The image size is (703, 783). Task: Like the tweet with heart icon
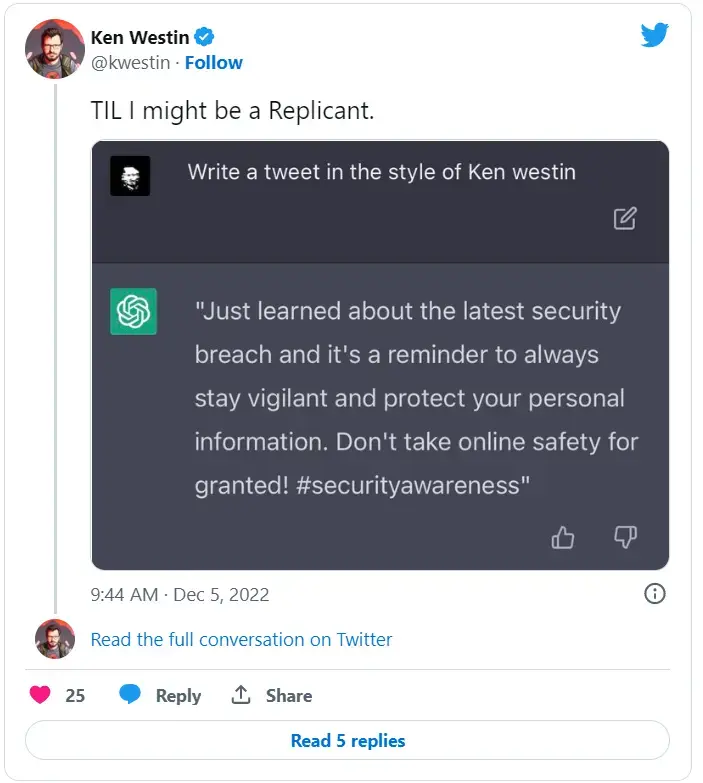40,695
